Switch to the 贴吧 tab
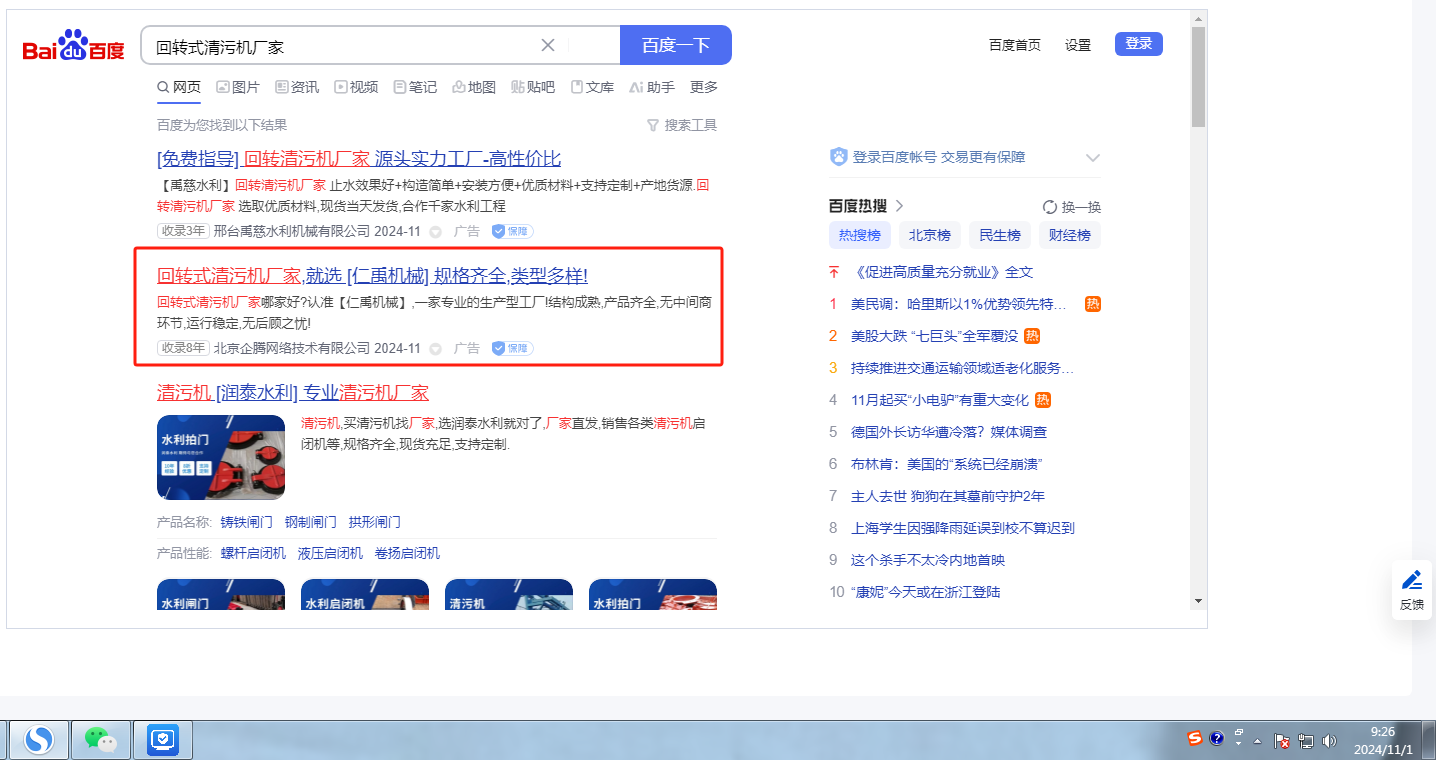1436x760 pixels. (533, 87)
